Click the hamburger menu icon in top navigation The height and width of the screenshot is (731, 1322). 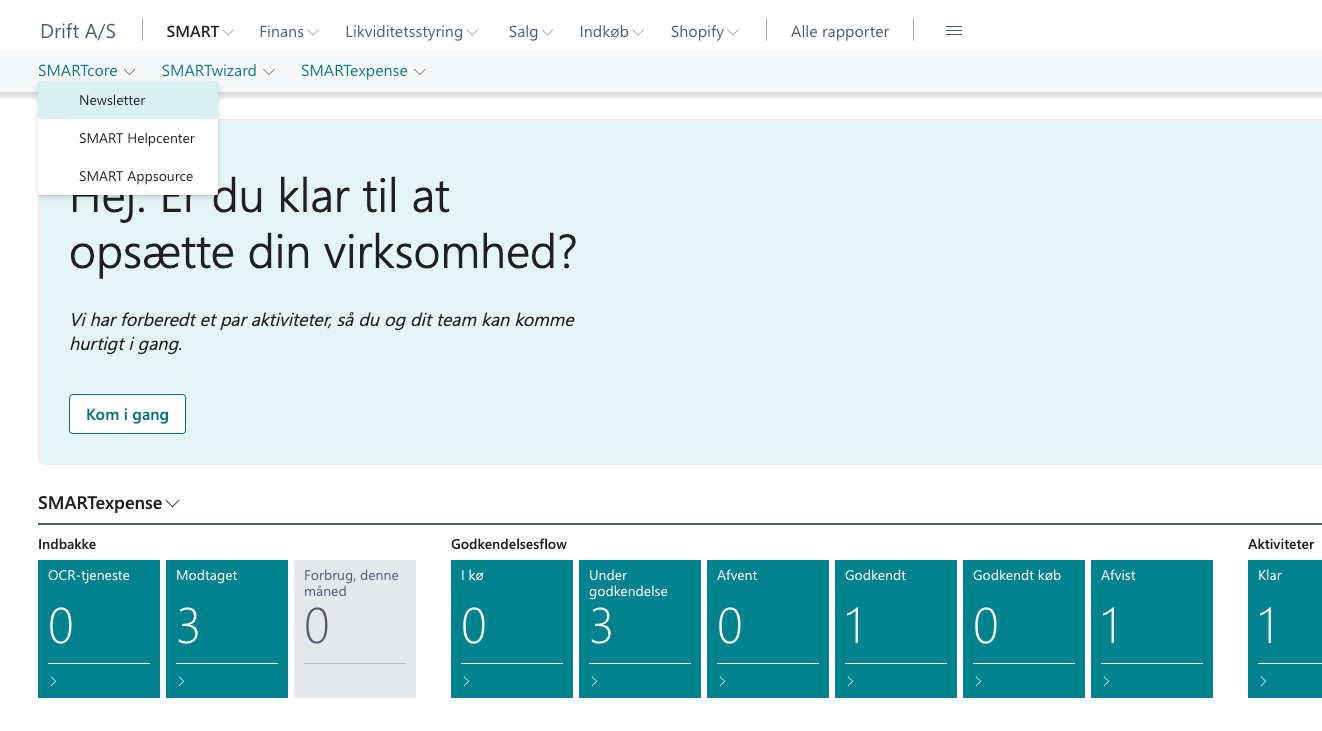pos(953,31)
